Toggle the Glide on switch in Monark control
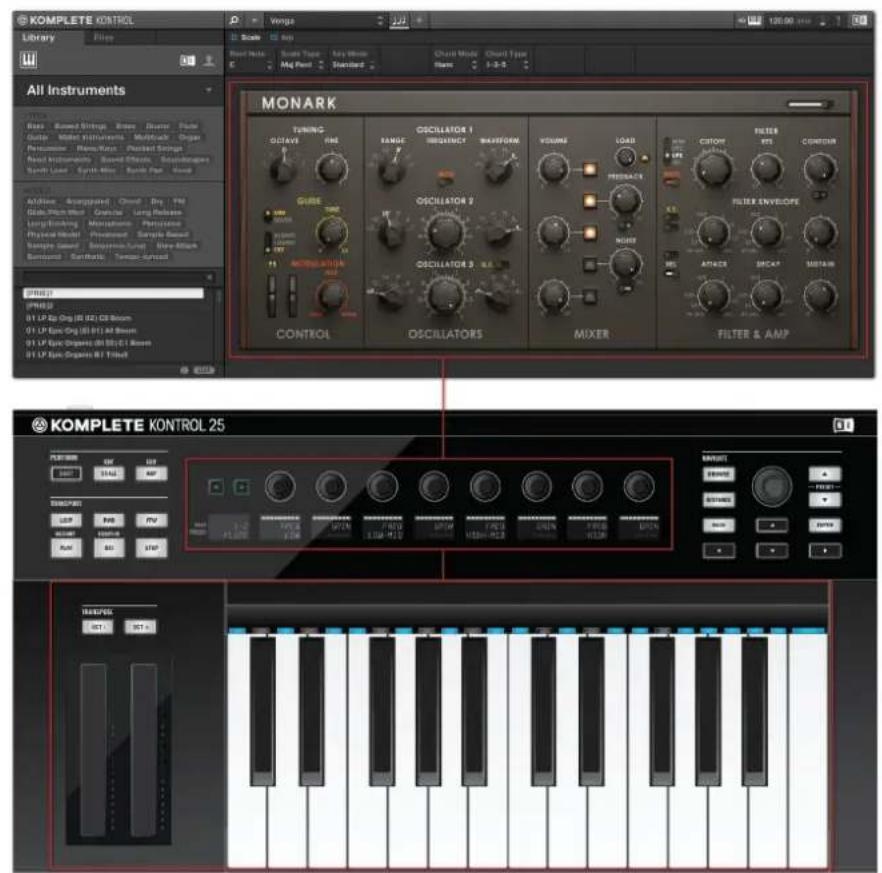882x873 pixels. [x=268, y=217]
